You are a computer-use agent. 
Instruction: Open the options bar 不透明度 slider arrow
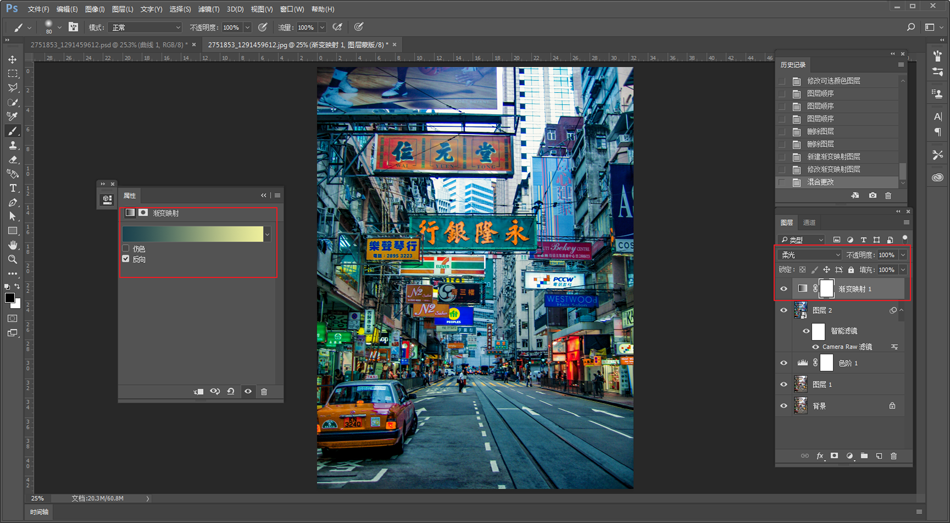pos(247,27)
